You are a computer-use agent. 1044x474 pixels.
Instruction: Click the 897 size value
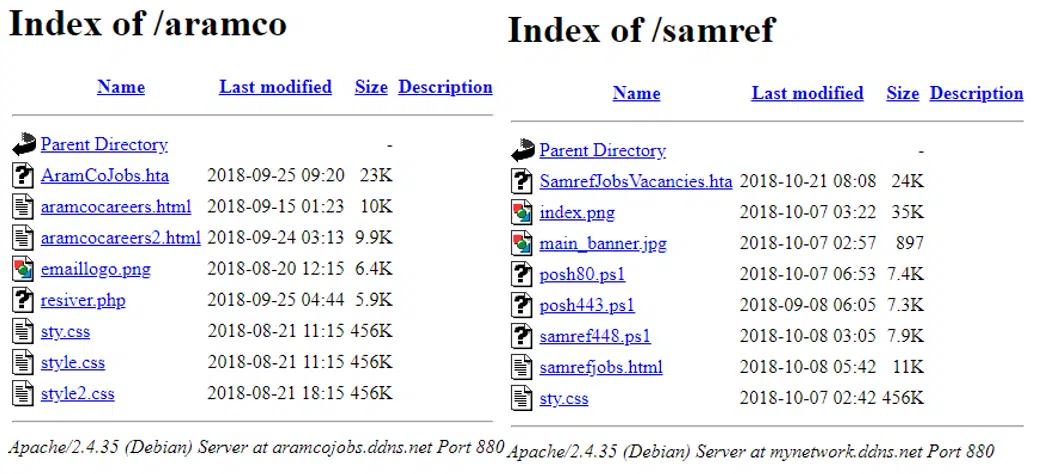910,244
